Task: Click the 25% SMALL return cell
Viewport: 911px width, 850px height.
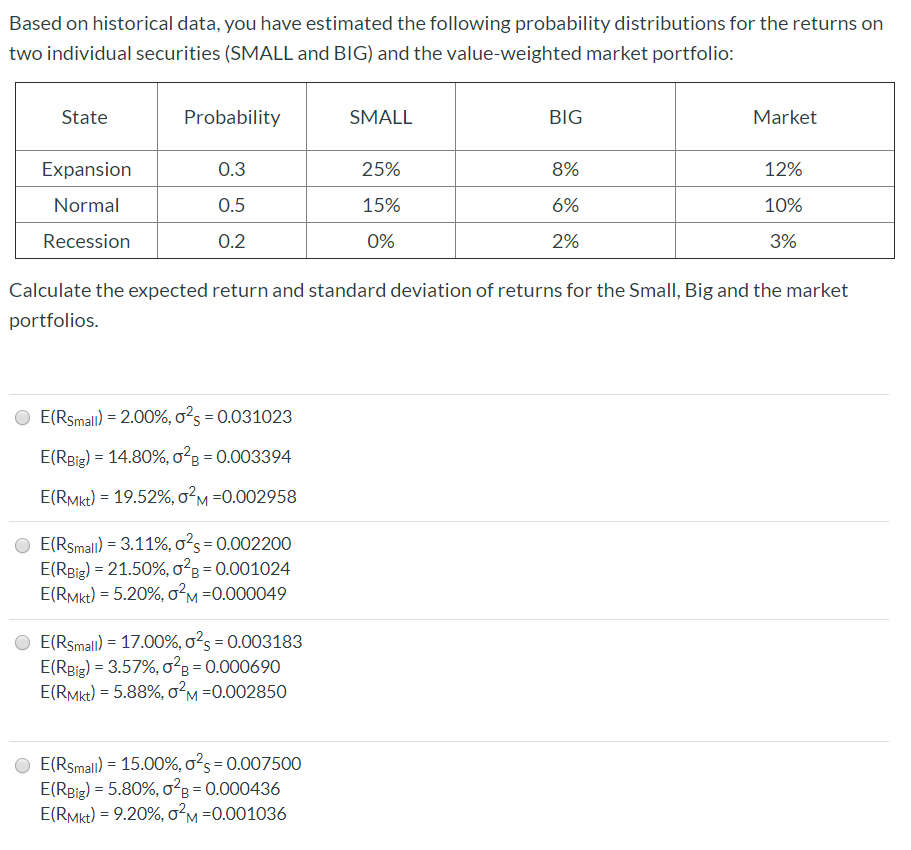Action: point(380,169)
